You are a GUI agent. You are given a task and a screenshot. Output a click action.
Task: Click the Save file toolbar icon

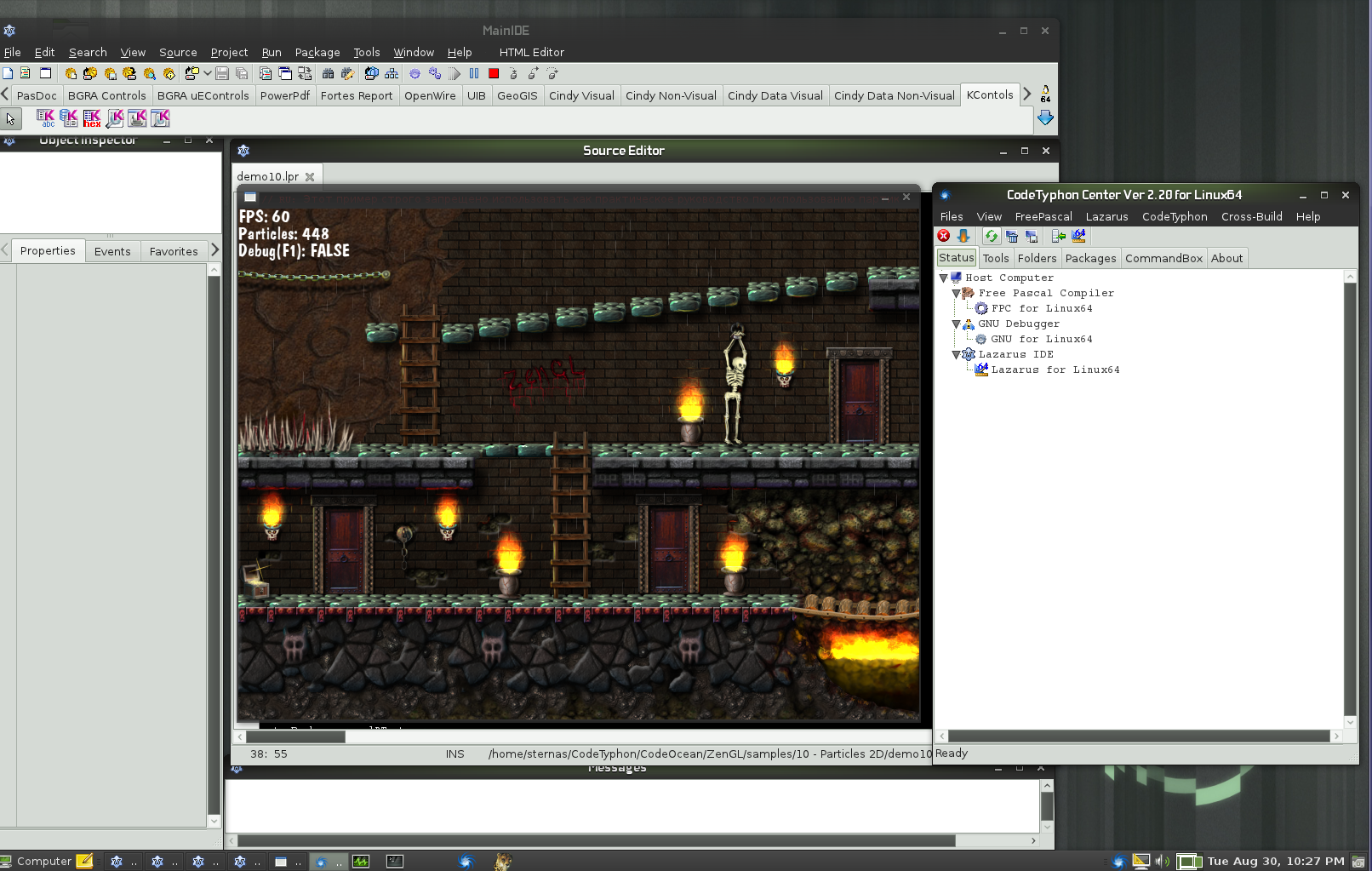222,73
